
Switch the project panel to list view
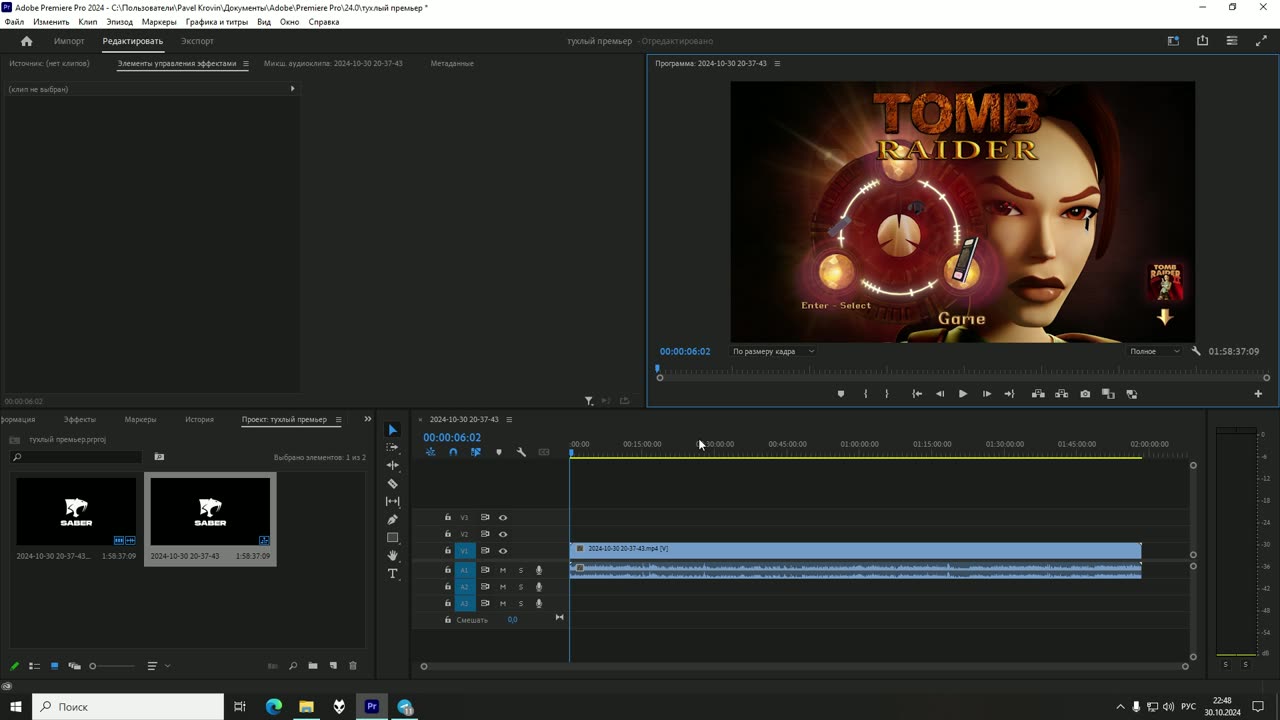(x=34, y=666)
